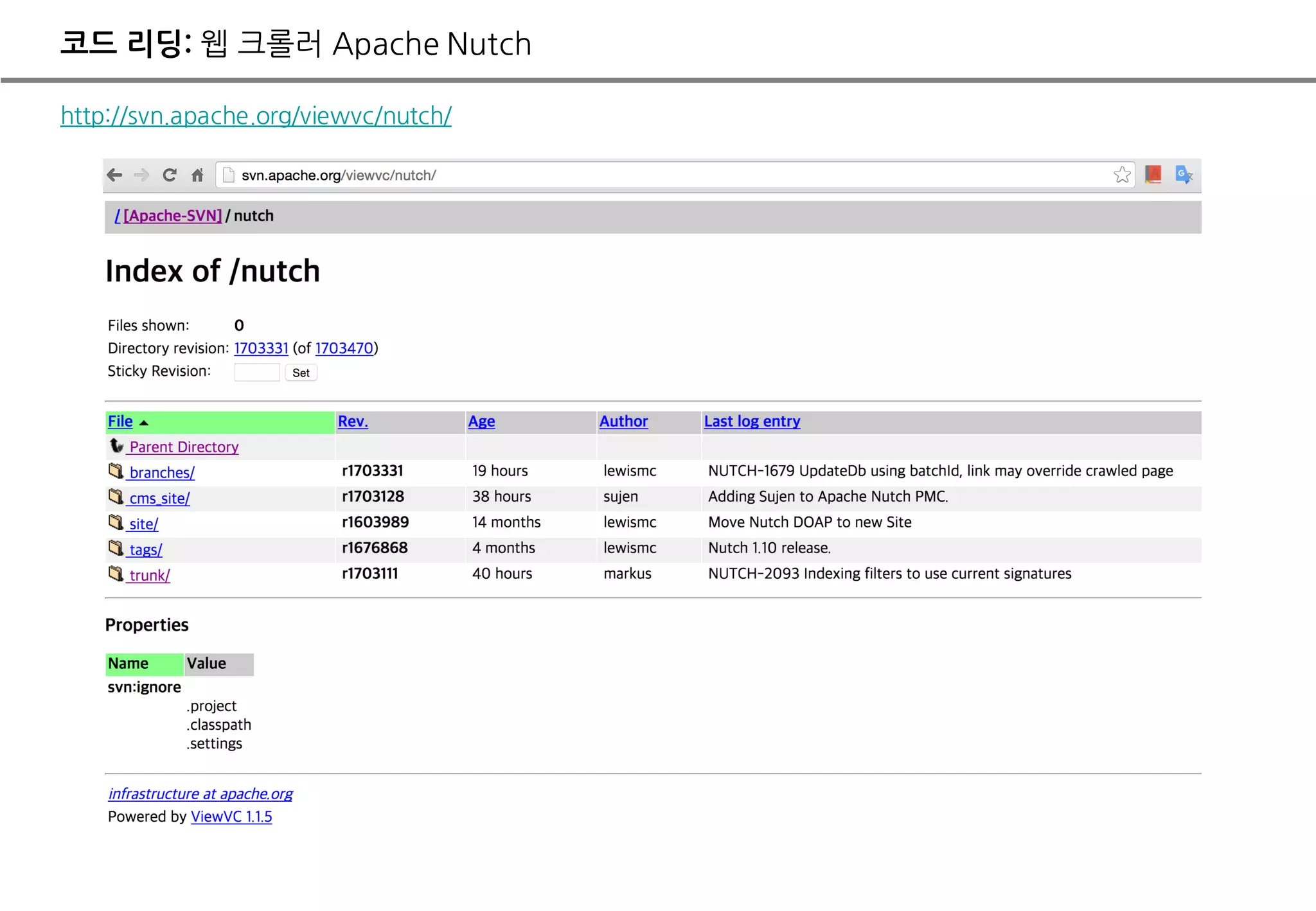Click the cms_site folder icon
Screen dimensions: 1316x911
[x=116, y=497]
